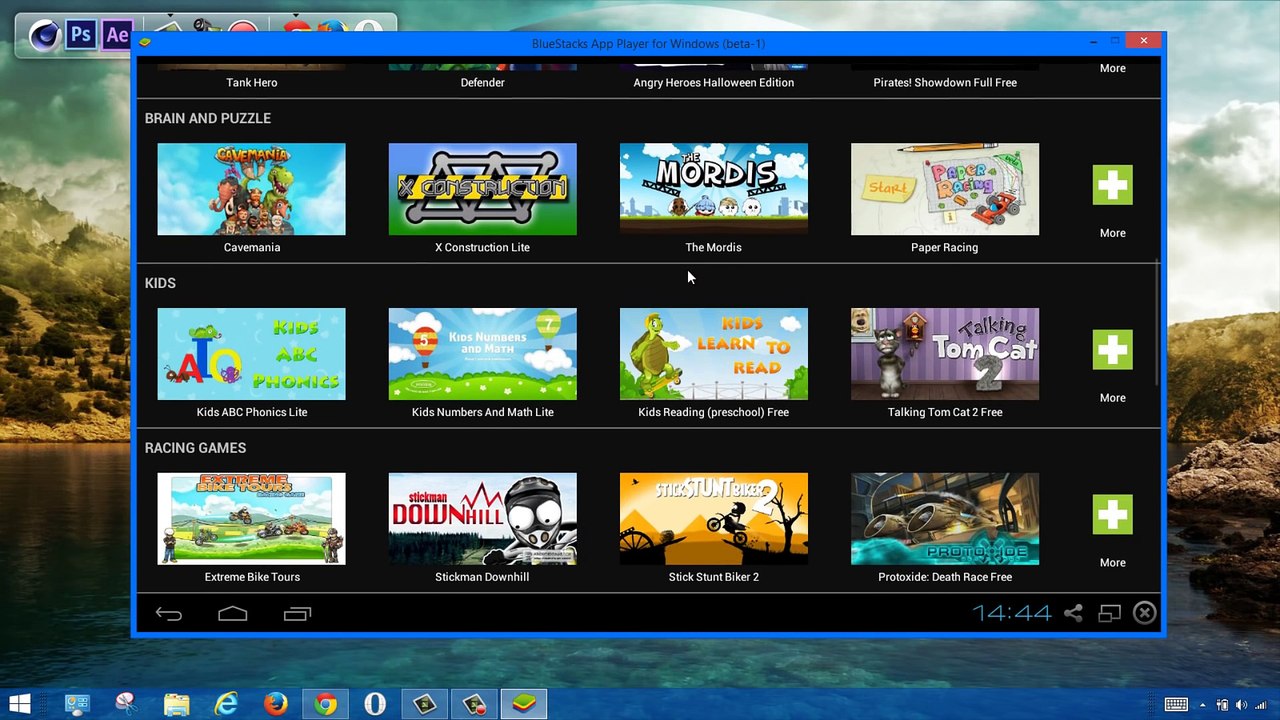Open Snipping Tool in the taskbar
Screen dimensions: 1280x720
(126, 704)
